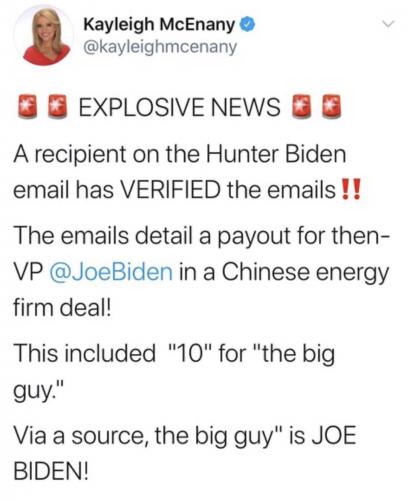The height and width of the screenshot is (500, 407).
Task: Click the blue verified badge
Action: (x=247, y=25)
